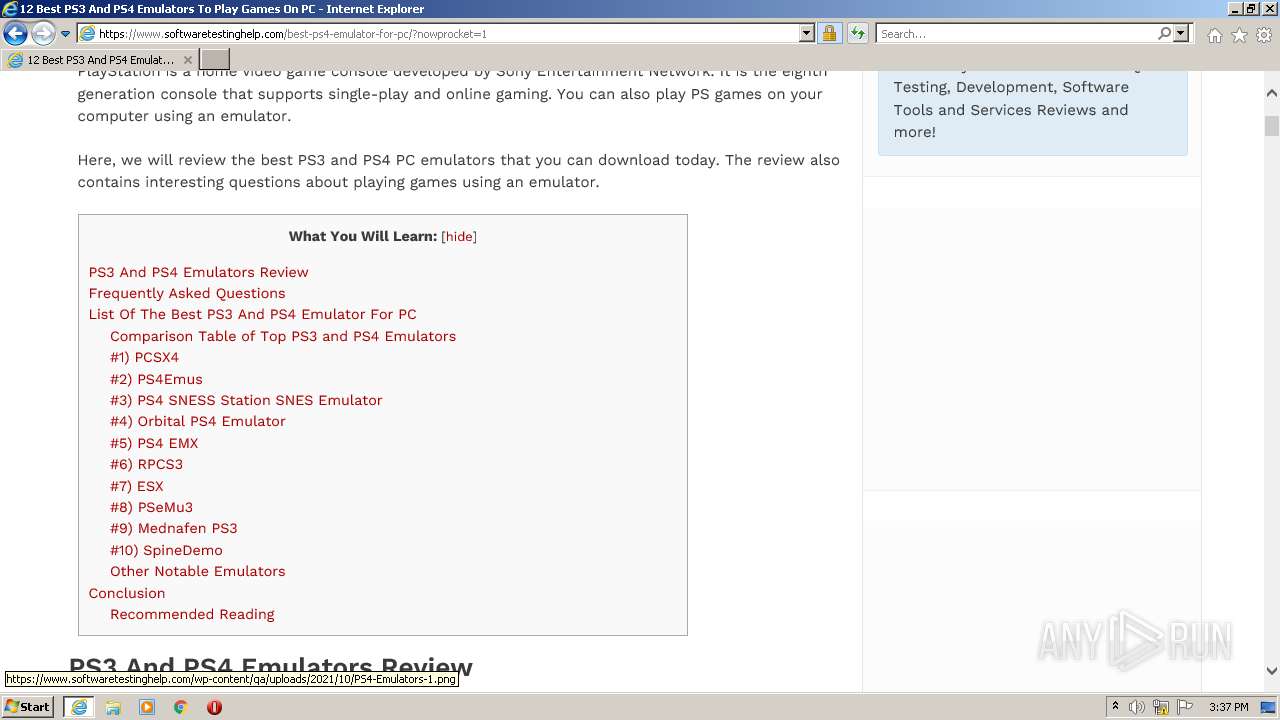The width and height of the screenshot is (1280, 720).
Task: Go back with the browser Back arrow
Action: pyautogui.click(x=15, y=34)
